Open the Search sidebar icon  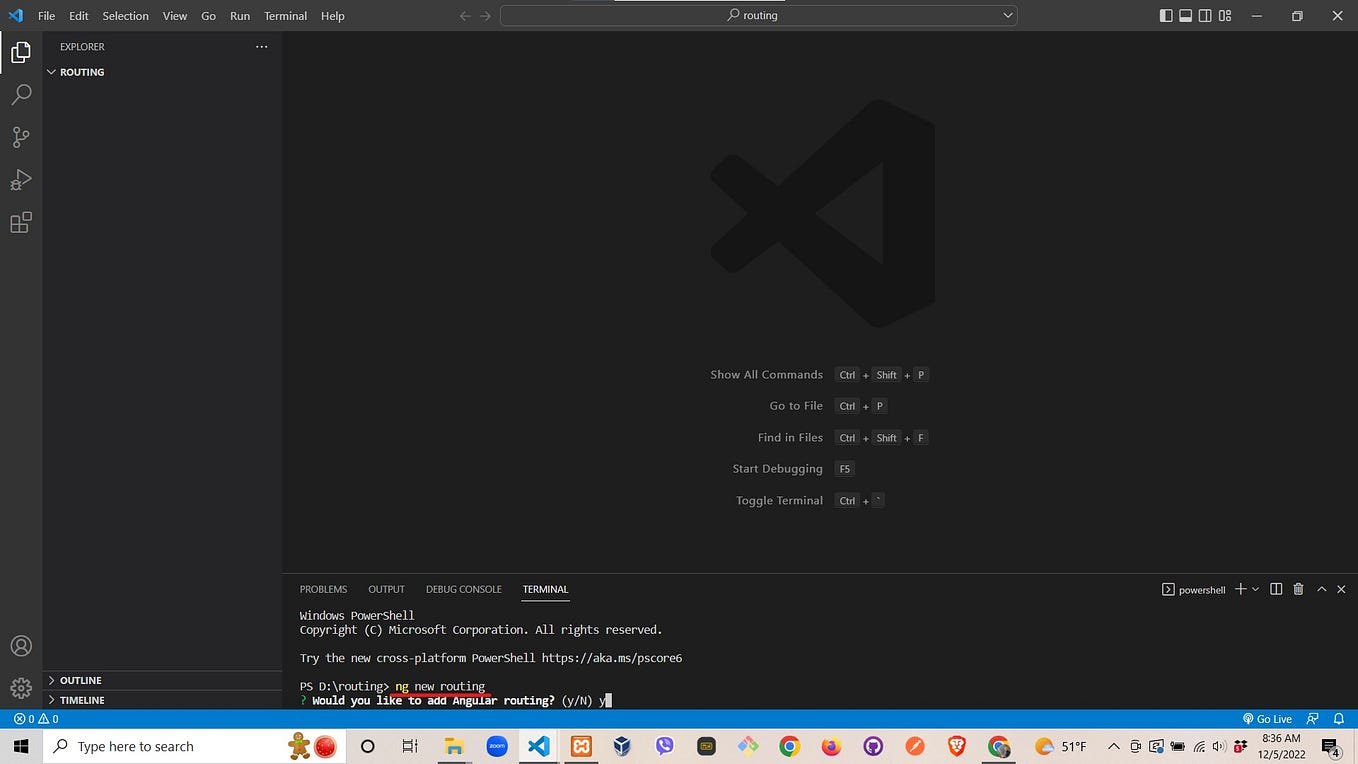21,94
